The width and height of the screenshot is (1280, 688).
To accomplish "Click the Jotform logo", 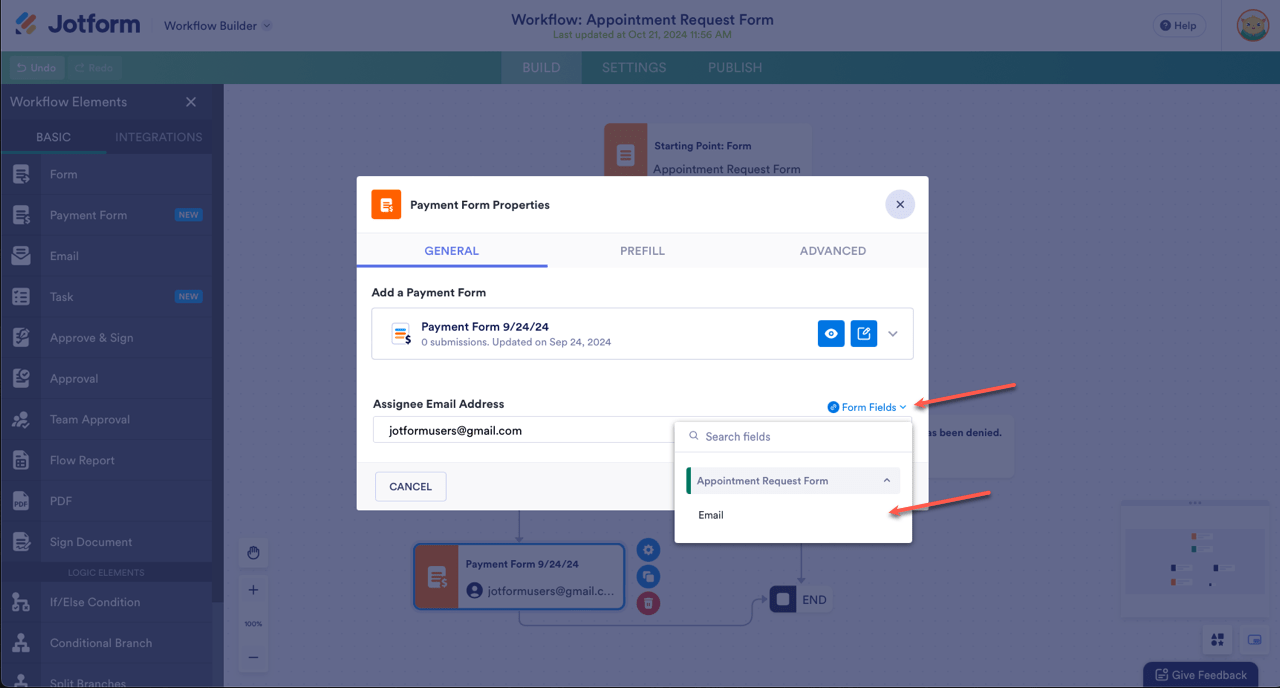I will click(78, 24).
